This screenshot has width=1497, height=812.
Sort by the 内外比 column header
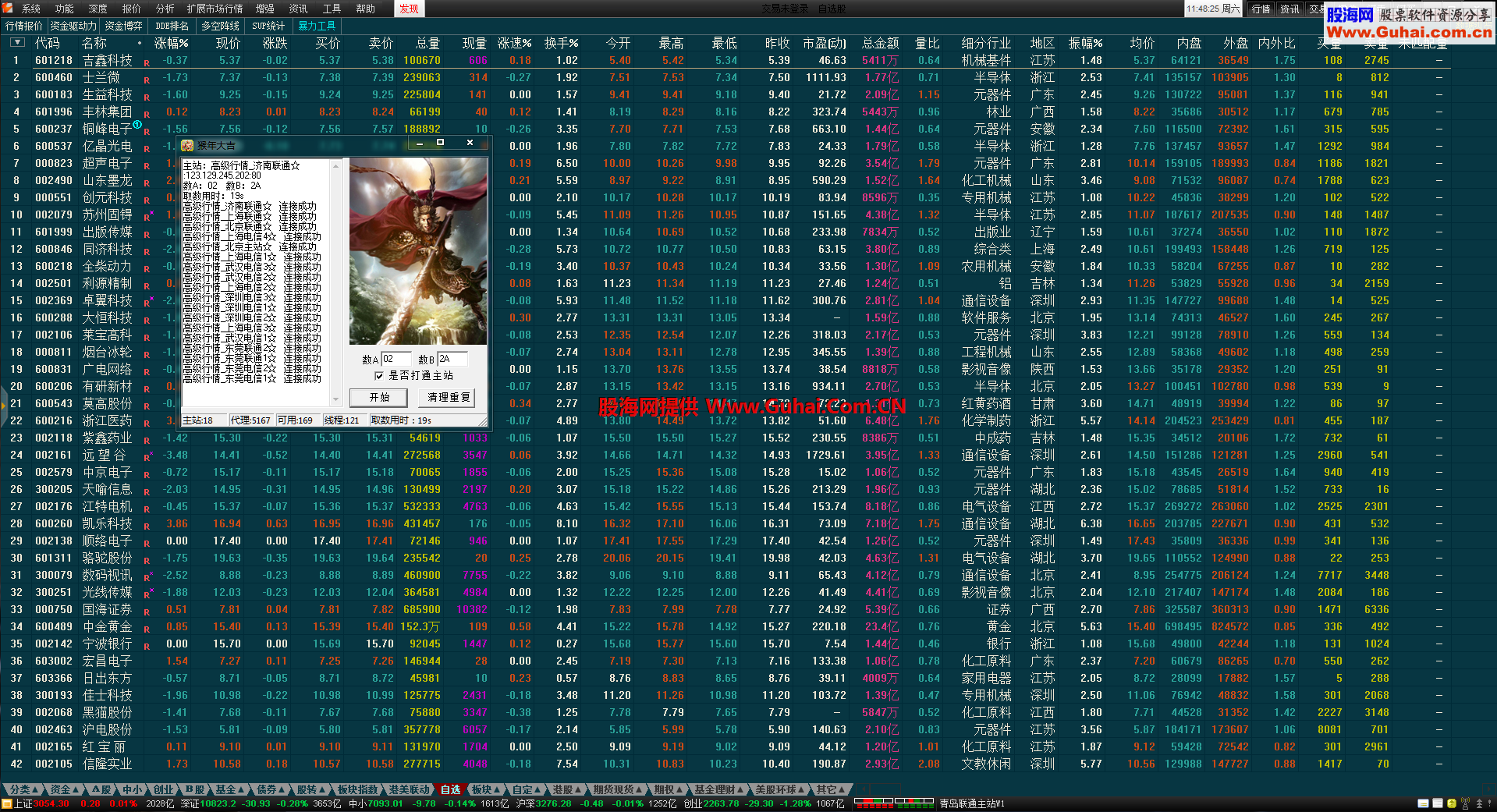[x=1276, y=43]
